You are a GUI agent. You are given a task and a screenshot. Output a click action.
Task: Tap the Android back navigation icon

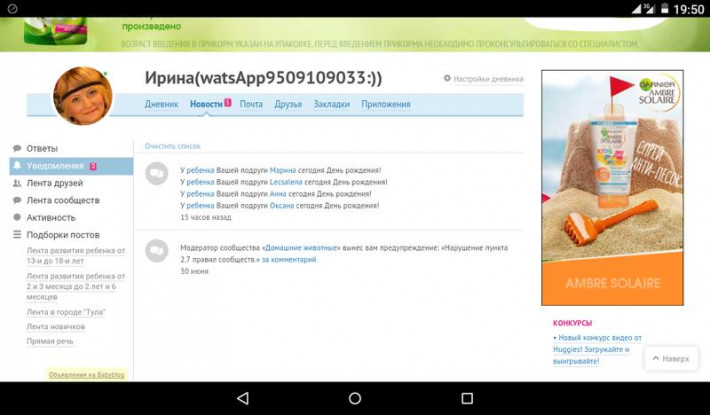pos(243,398)
